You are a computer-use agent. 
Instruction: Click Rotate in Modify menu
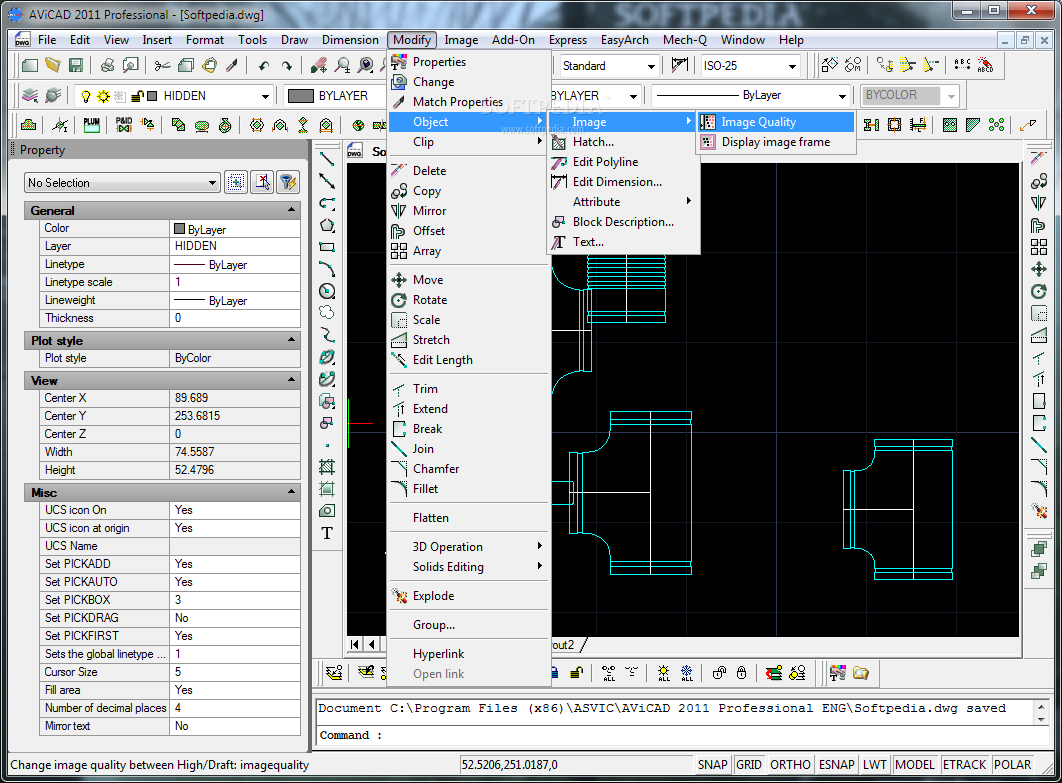pyautogui.click(x=469, y=300)
